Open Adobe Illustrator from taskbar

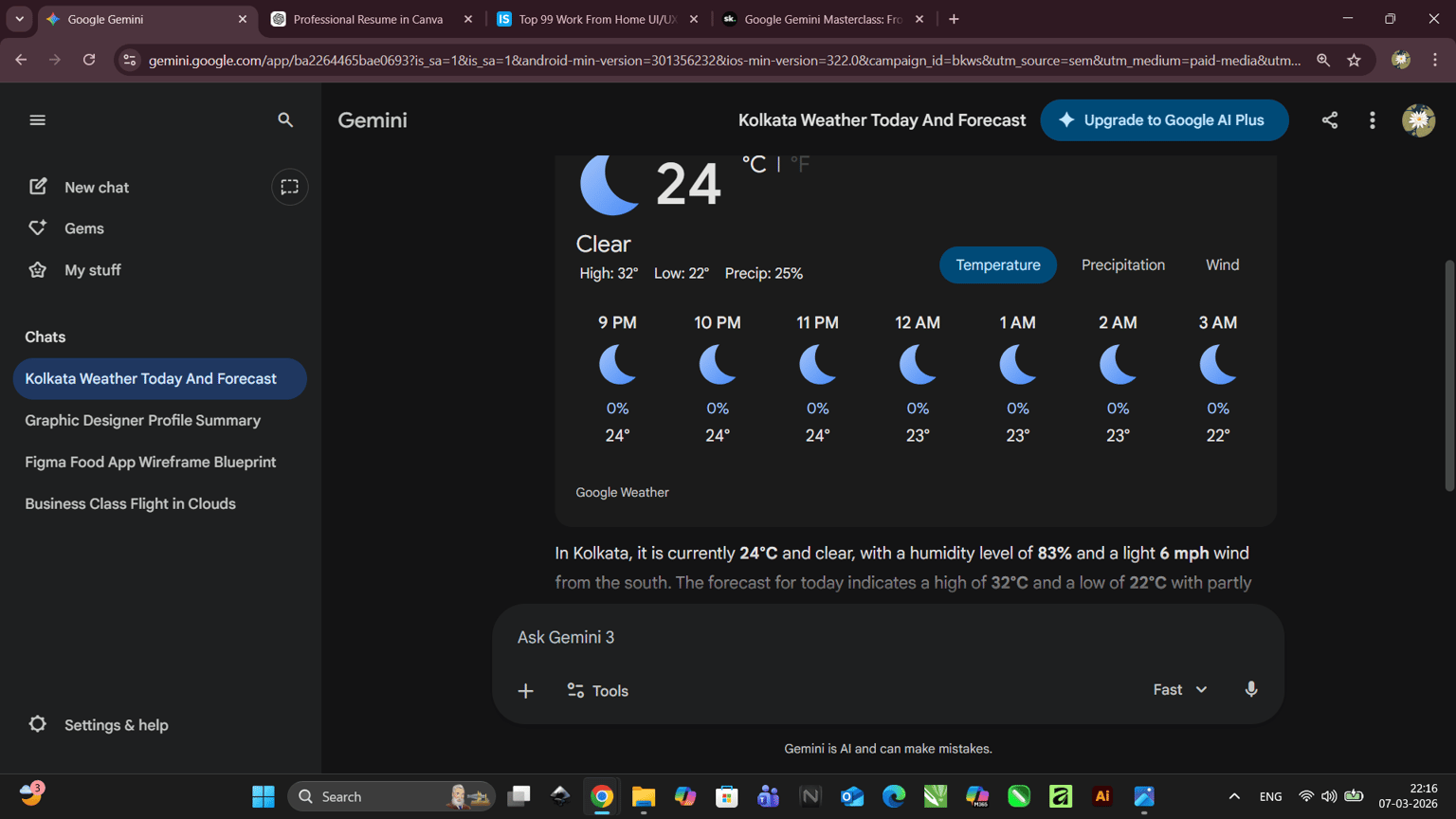coord(1102,796)
